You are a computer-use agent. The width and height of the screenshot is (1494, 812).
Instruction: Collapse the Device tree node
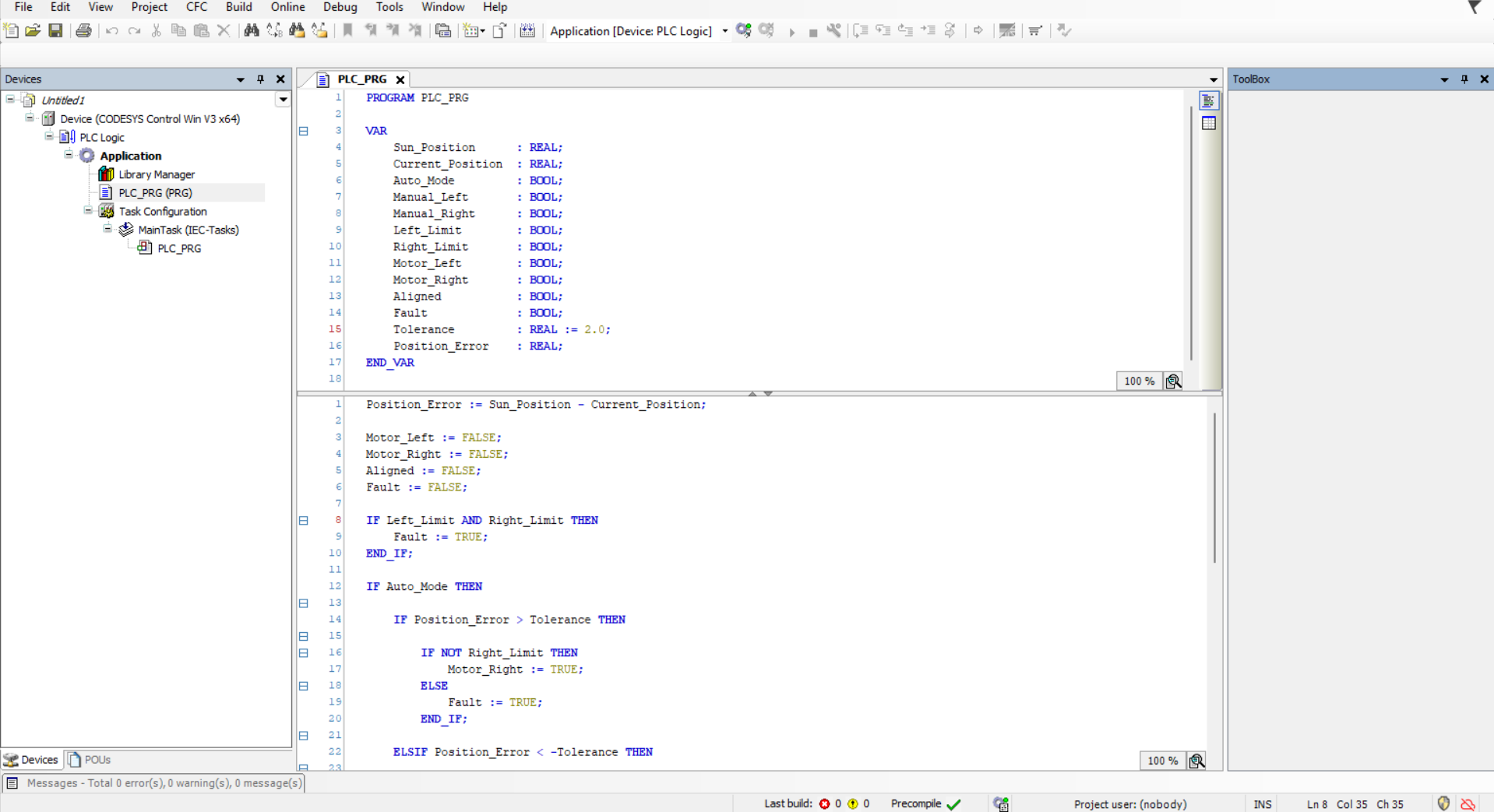(x=30, y=118)
